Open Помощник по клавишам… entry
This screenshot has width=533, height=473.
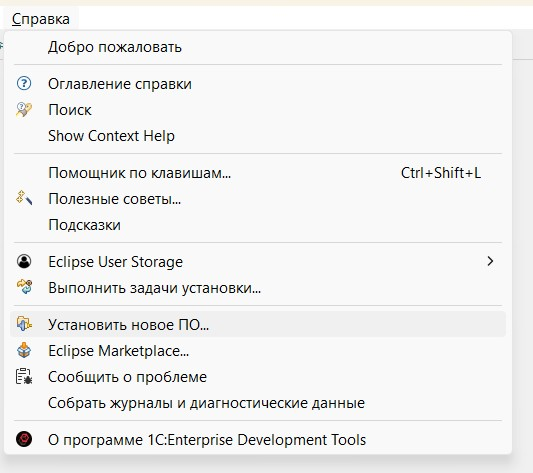point(258,173)
